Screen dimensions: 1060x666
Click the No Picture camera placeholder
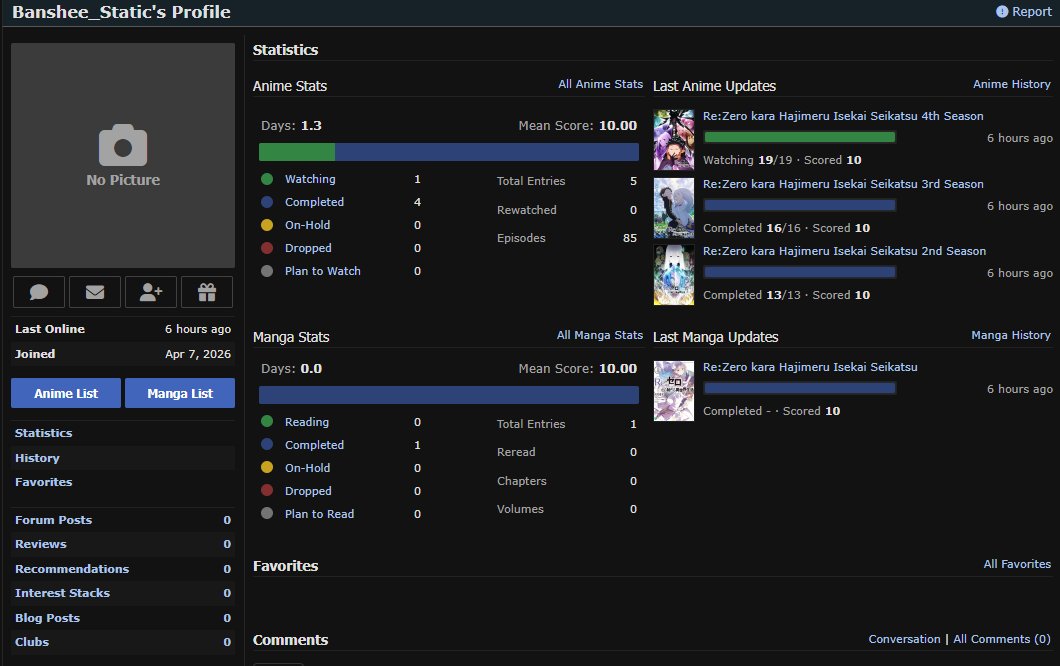coord(123,156)
